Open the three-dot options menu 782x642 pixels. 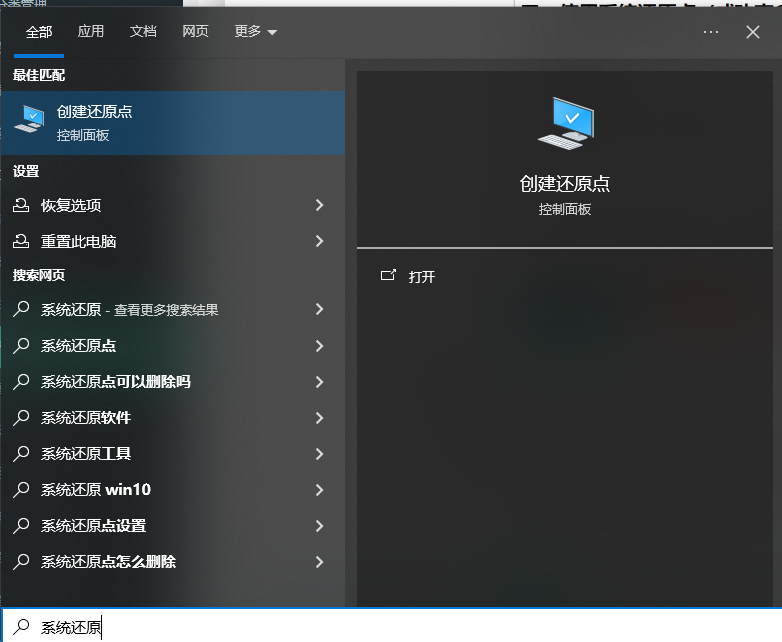[711, 32]
